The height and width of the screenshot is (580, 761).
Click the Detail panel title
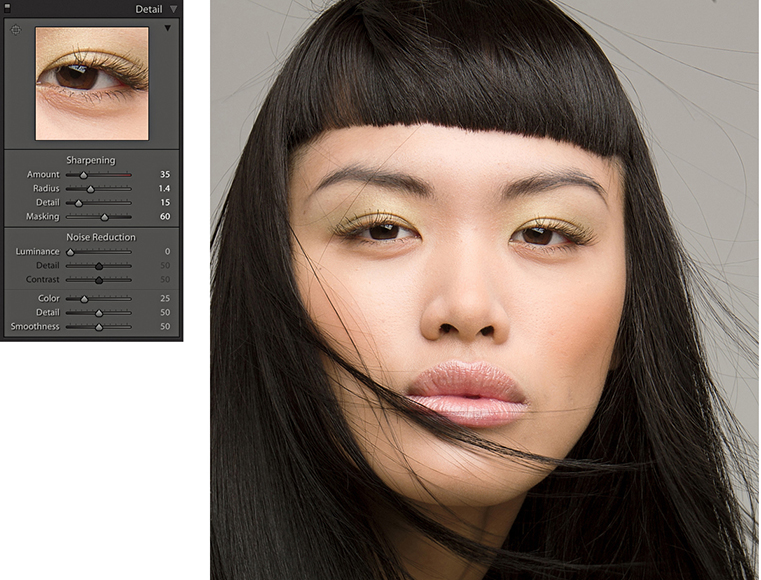[x=149, y=9]
